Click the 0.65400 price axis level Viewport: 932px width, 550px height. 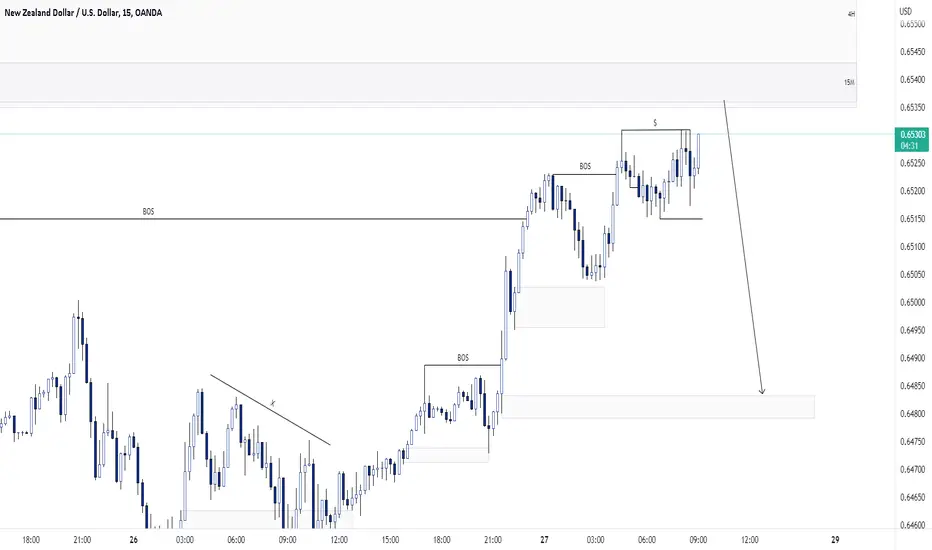(x=912, y=80)
